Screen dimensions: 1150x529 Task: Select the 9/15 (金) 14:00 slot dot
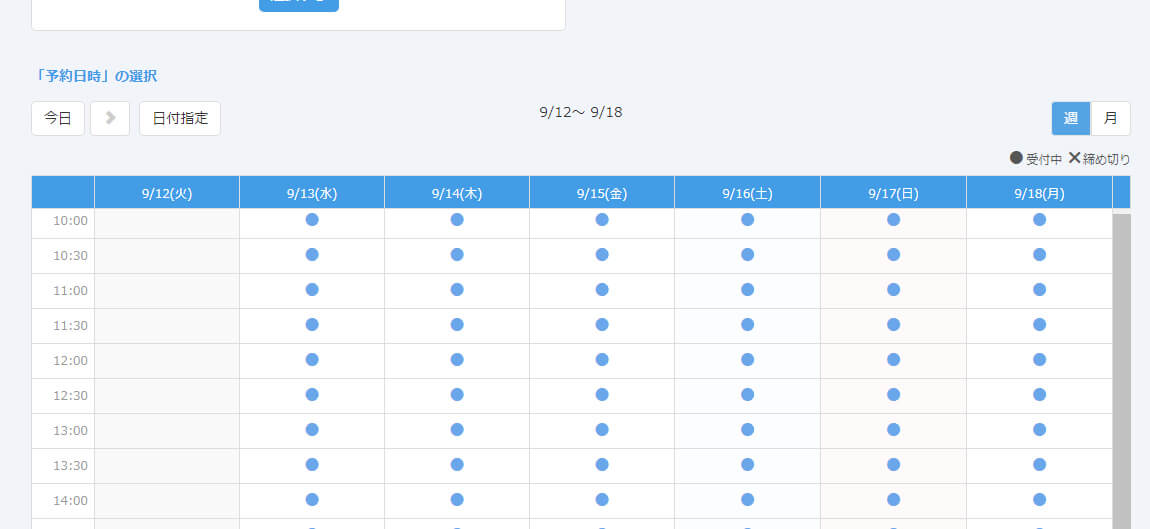pyautogui.click(x=602, y=500)
